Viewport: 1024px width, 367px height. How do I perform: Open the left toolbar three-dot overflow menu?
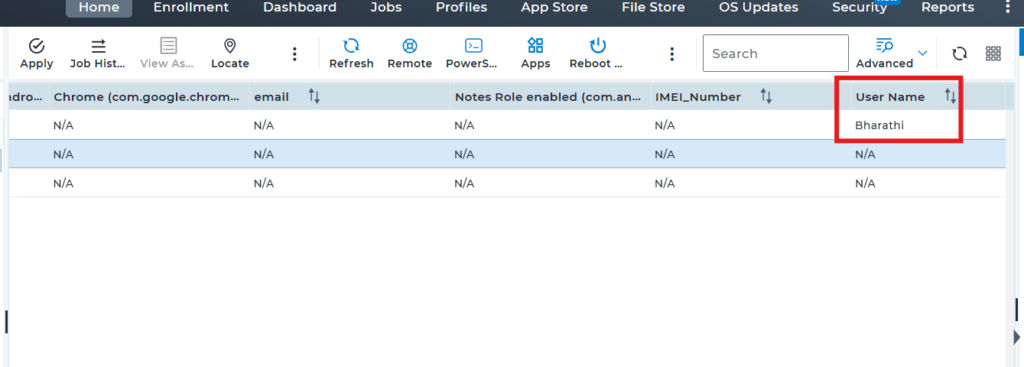click(295, 54)
